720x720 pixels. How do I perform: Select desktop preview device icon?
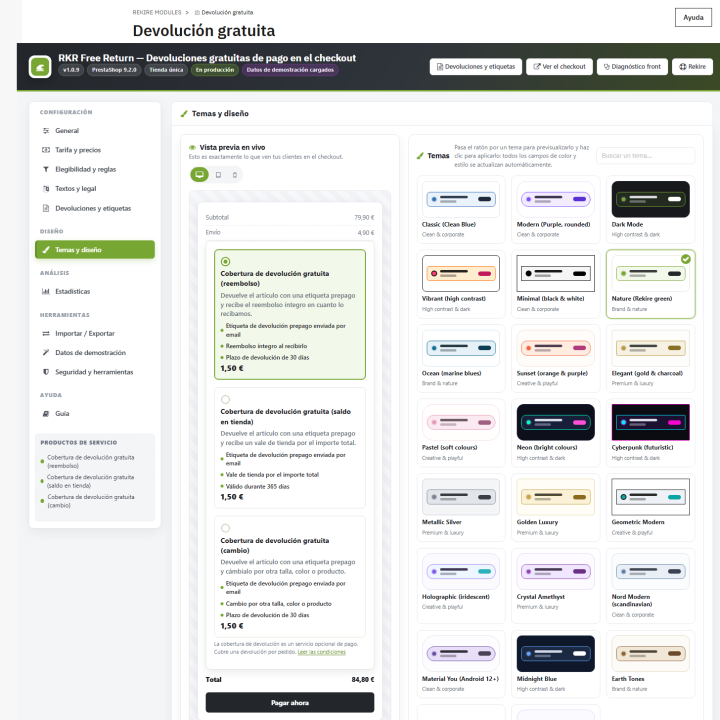tap(199, 174)
